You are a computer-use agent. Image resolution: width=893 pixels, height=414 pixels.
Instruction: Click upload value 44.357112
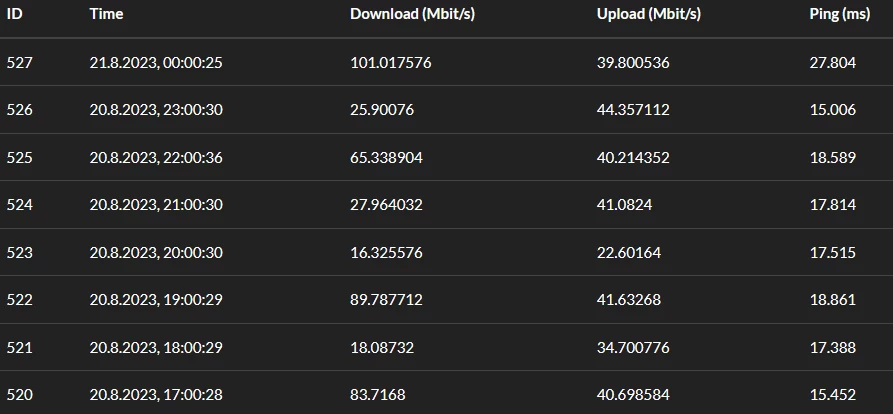click(633, 110)
